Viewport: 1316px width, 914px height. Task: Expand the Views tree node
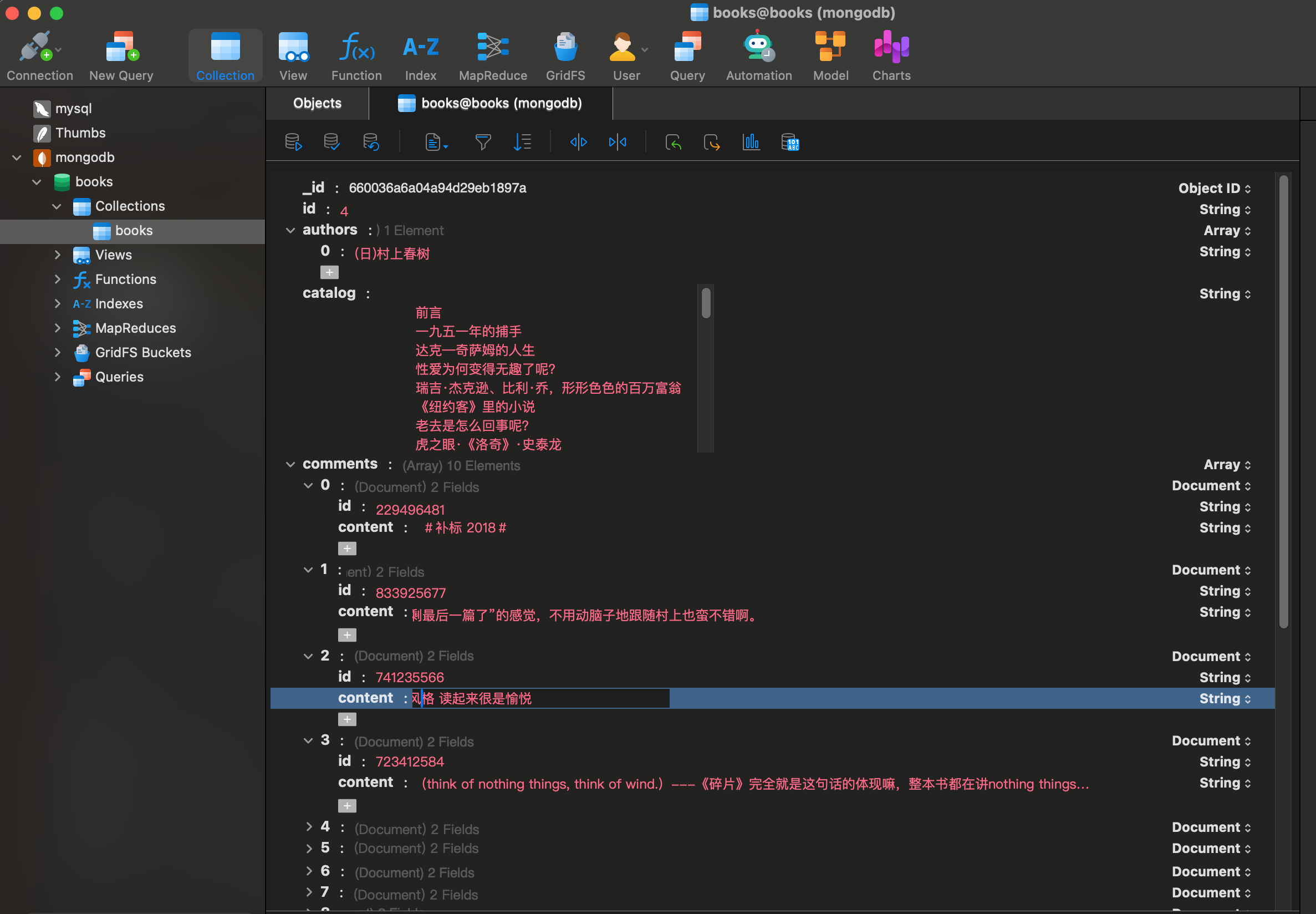click(x=57, y=255)
